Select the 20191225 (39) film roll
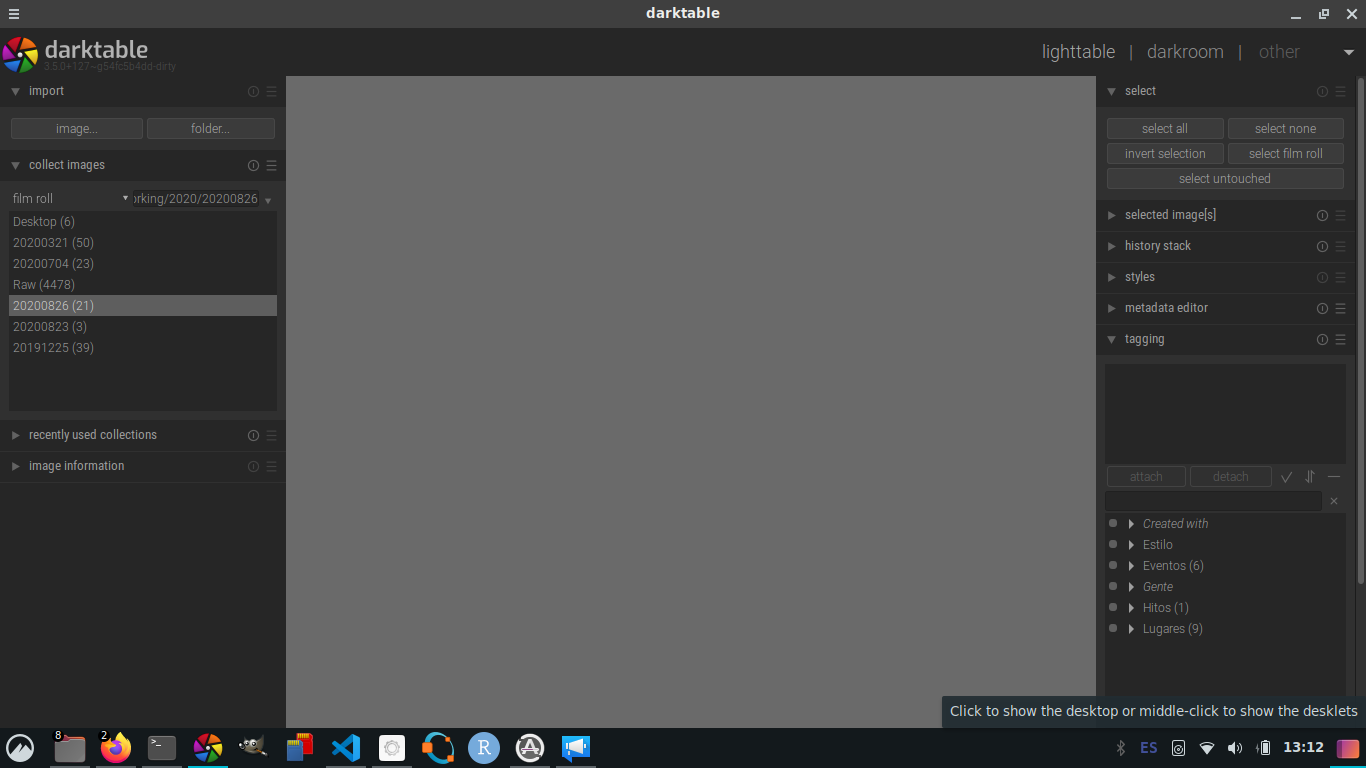Image resolution: width=1366 pixels, height=768 pixels. pyautogui.click(x=143, y=348)
